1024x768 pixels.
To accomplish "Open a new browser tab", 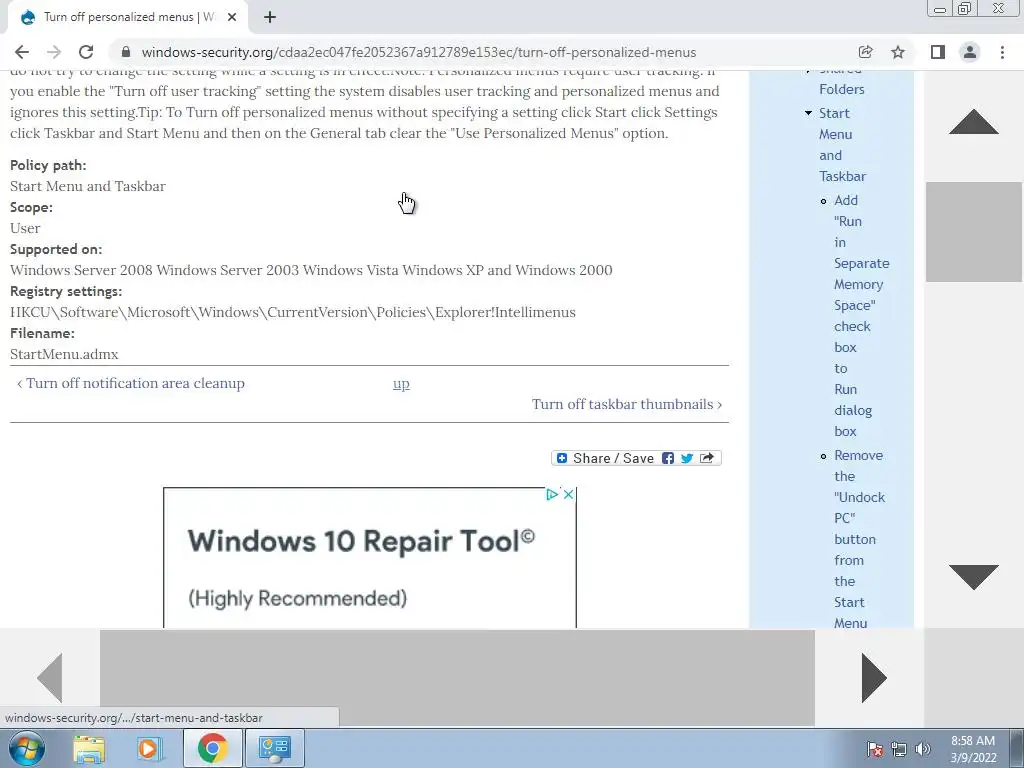I will (270, 17).
